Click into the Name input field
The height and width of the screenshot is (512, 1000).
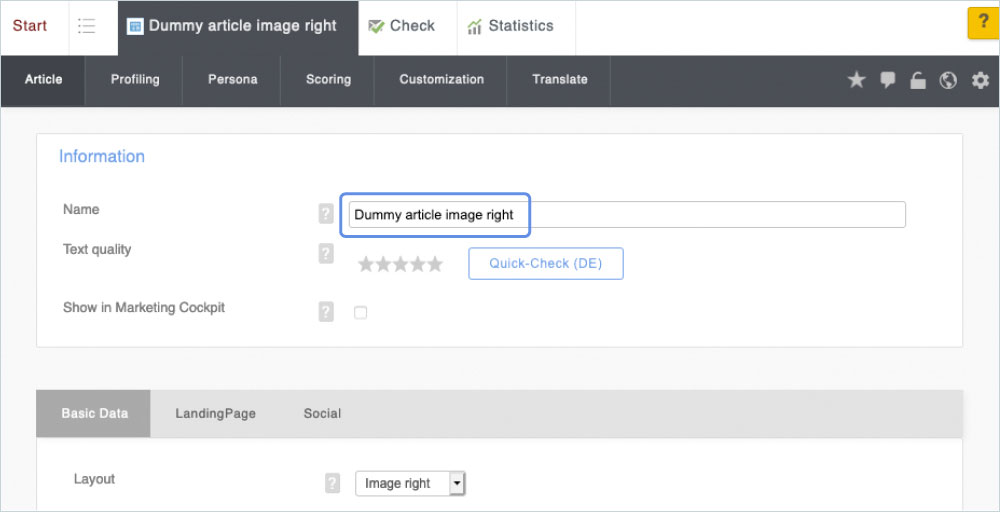[x=627, y=214]
